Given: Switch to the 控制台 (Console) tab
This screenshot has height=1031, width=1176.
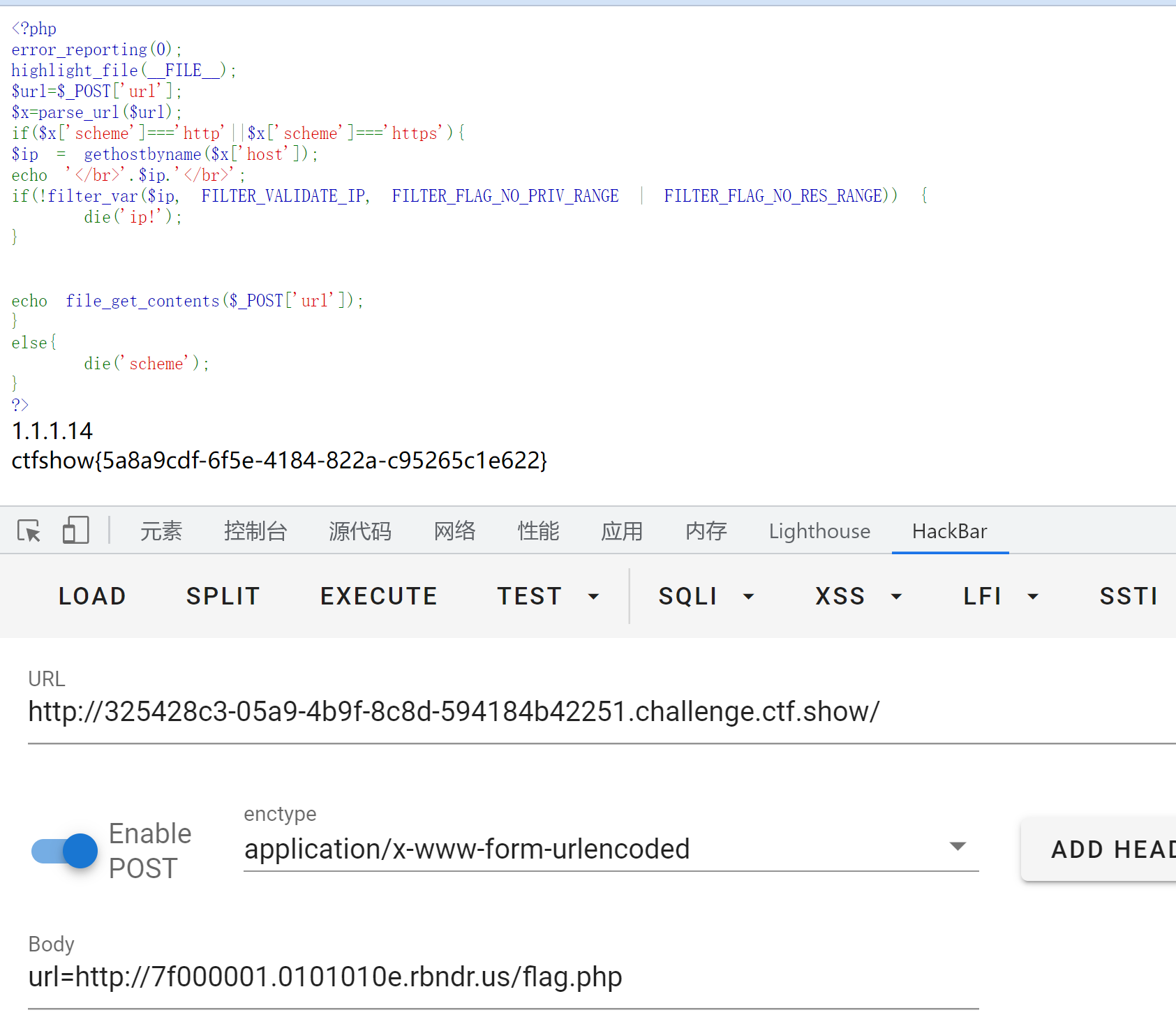Looking at the screenshot, I should [255, 531].
